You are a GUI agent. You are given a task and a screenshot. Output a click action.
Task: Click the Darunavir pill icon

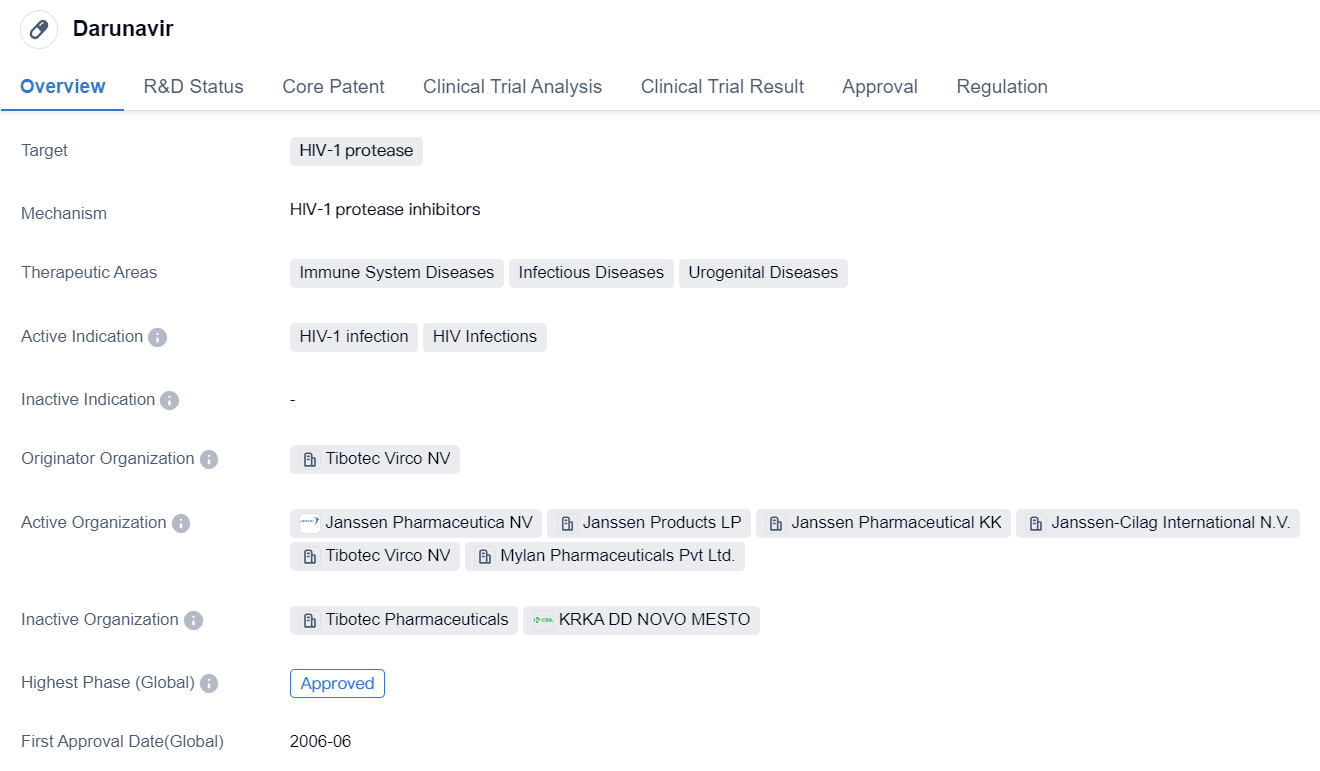point(39,29)
